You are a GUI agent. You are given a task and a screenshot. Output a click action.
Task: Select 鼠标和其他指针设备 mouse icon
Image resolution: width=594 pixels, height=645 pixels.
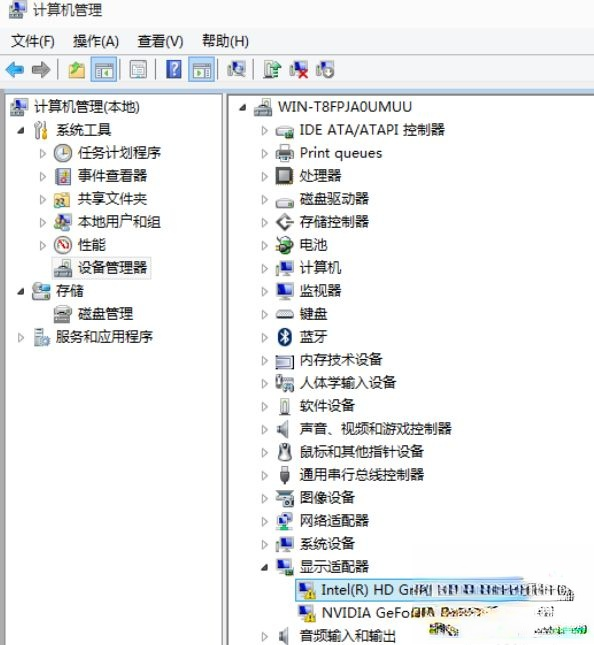click(284, 452)
